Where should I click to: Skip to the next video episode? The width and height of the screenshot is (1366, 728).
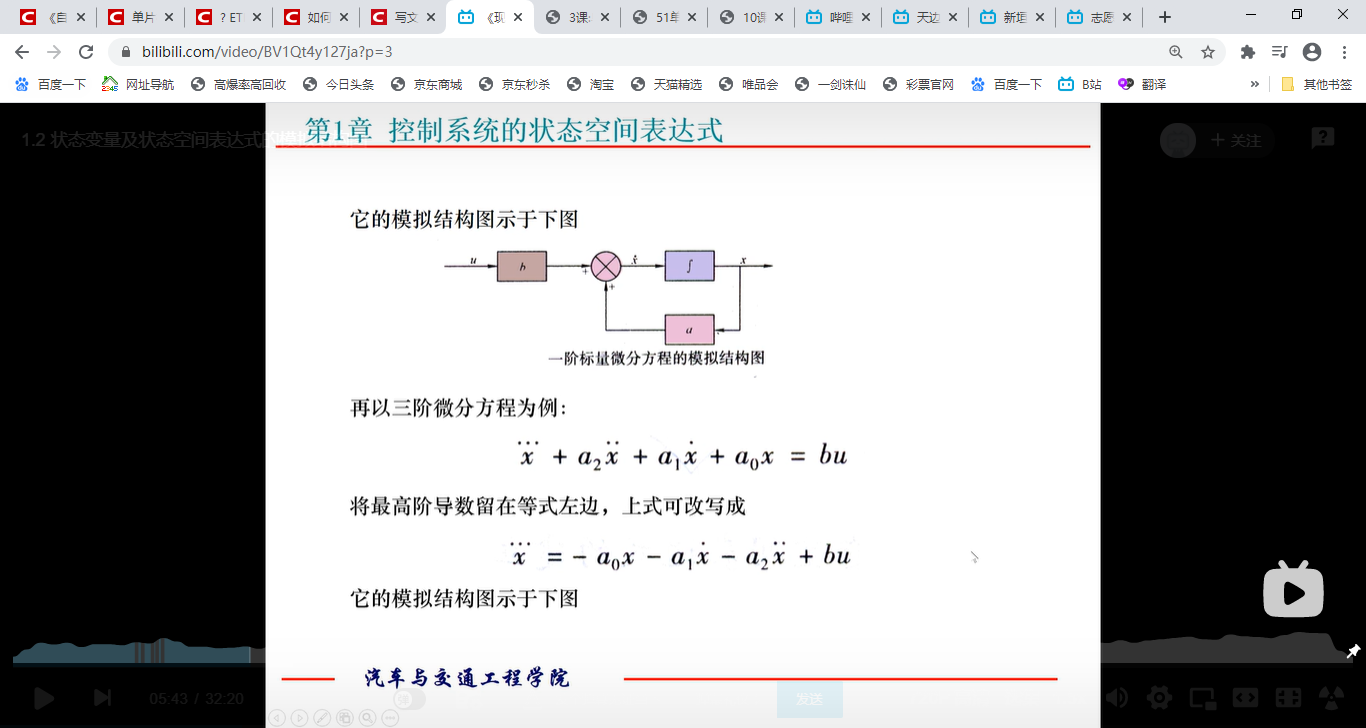click(x=102, y=698)
